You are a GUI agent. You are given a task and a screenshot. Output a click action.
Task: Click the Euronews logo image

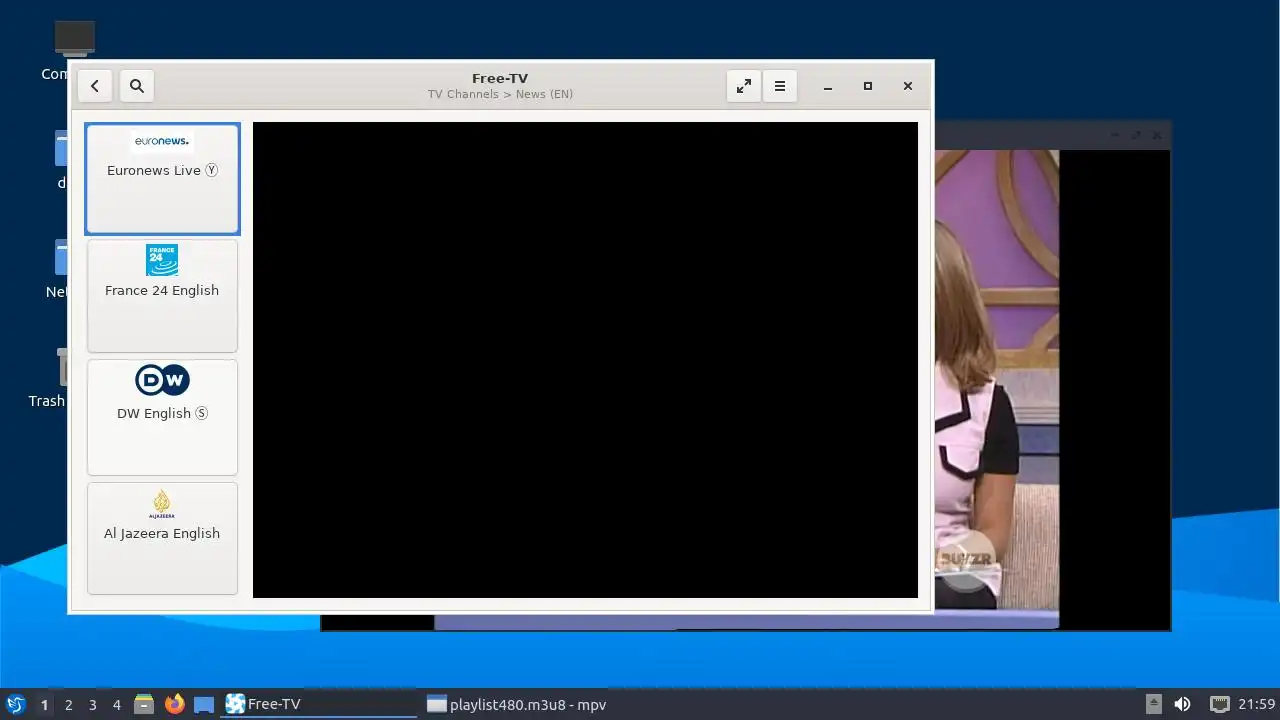(162, 141)
